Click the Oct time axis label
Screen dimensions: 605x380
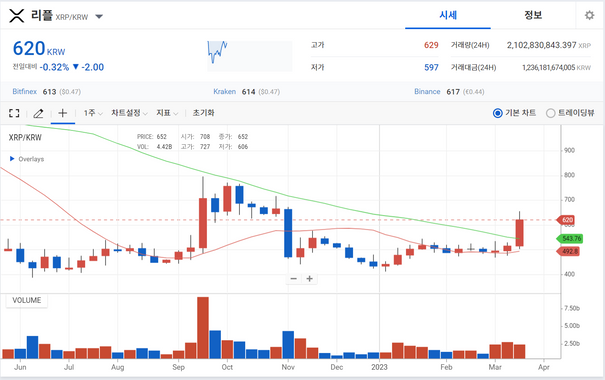point(227,367)
